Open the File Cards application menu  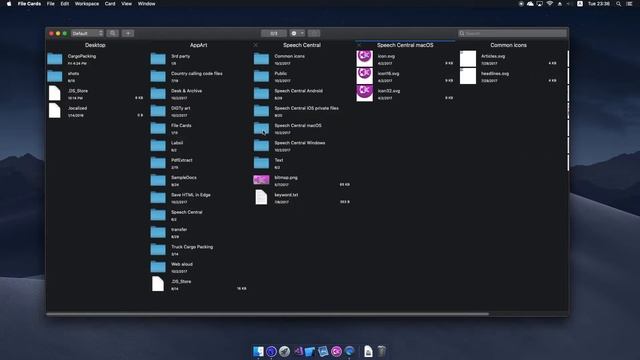pos(29,4)
